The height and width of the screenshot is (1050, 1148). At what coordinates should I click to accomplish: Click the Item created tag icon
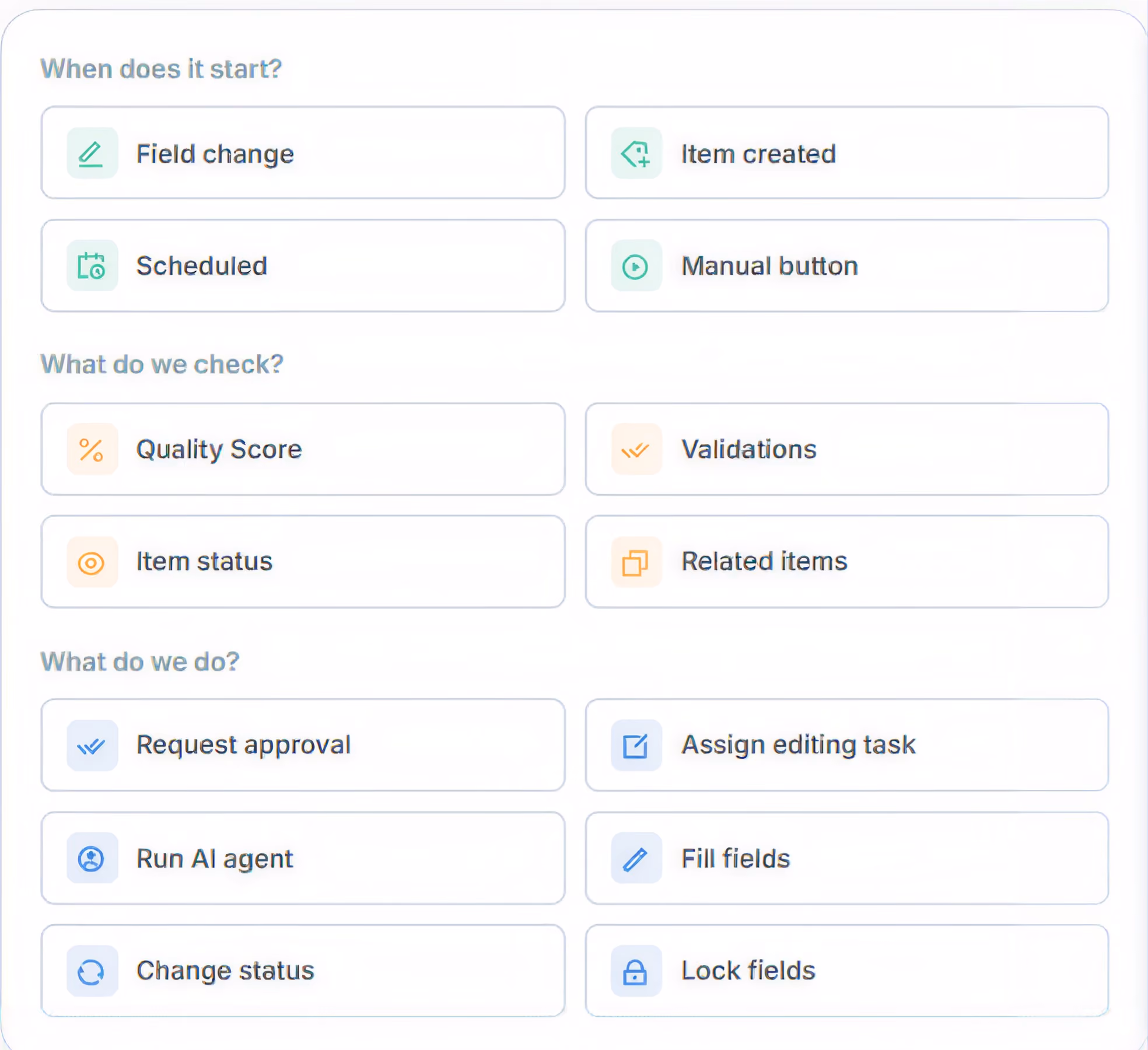[636, 153]
